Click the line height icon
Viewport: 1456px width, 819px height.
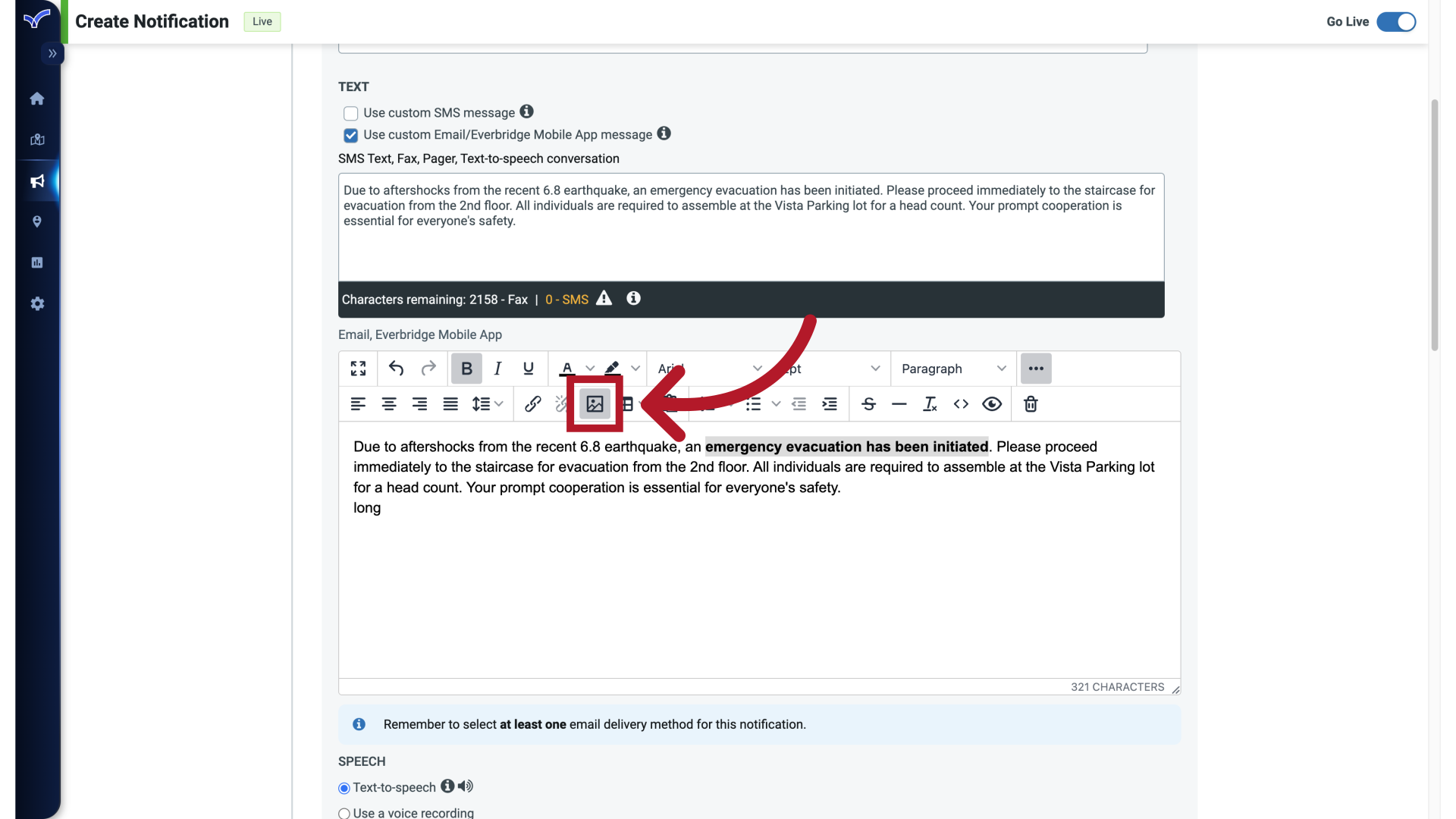pyautogui.click(x=481, y=404)
